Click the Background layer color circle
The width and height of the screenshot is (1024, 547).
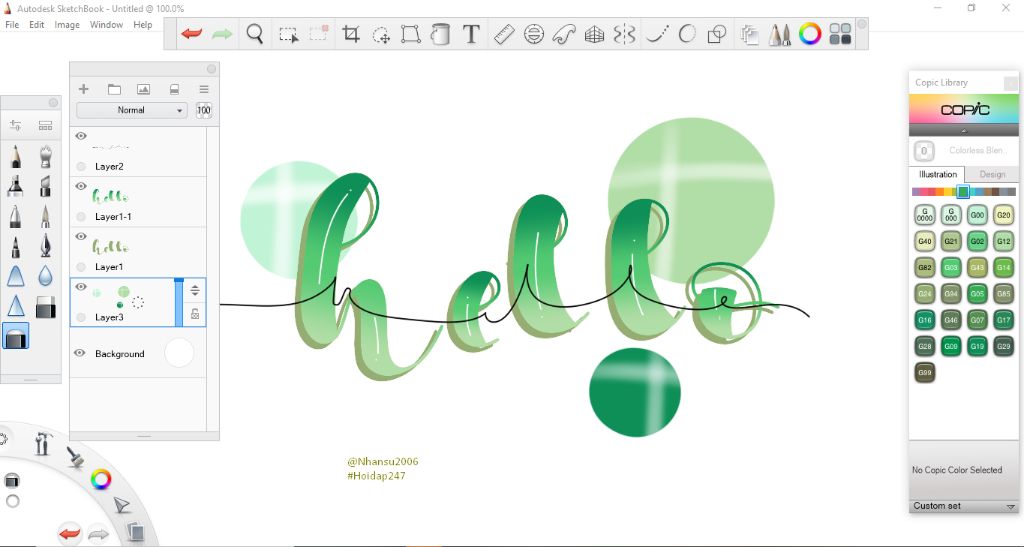click(x=179, y=352)
